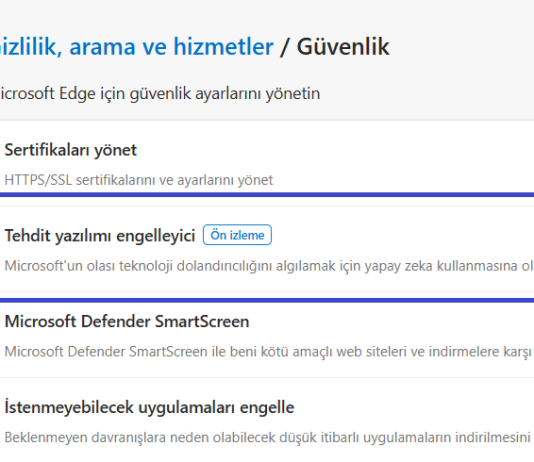Select İstenmeyebilecek uygulamaları engelle heading
Screen dimensions: 534x462
pos(150,407)
